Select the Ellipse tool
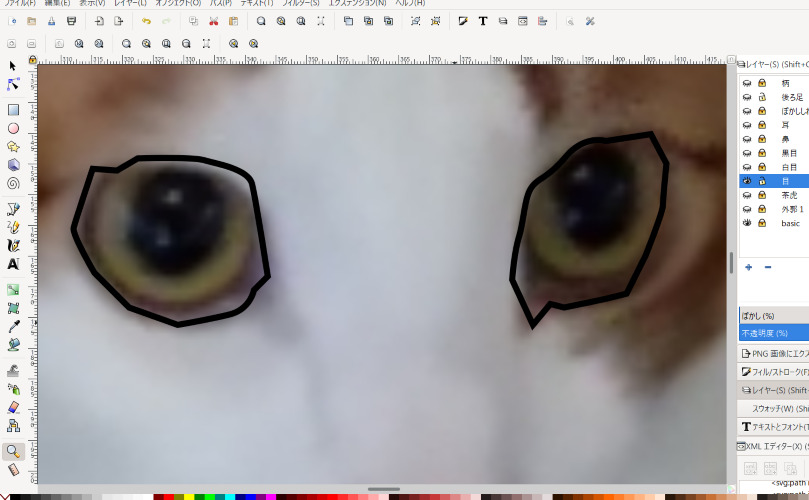This screenshot has height=500, width=809. pos(13,128)
